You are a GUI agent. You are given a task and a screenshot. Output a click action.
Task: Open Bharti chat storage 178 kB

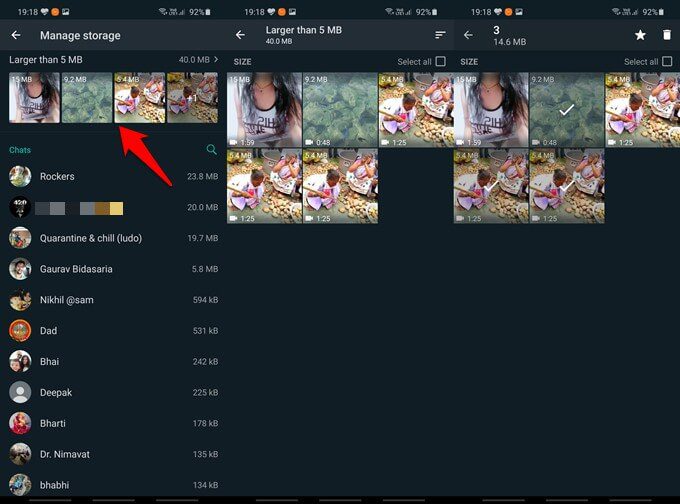tap(113, 423)
